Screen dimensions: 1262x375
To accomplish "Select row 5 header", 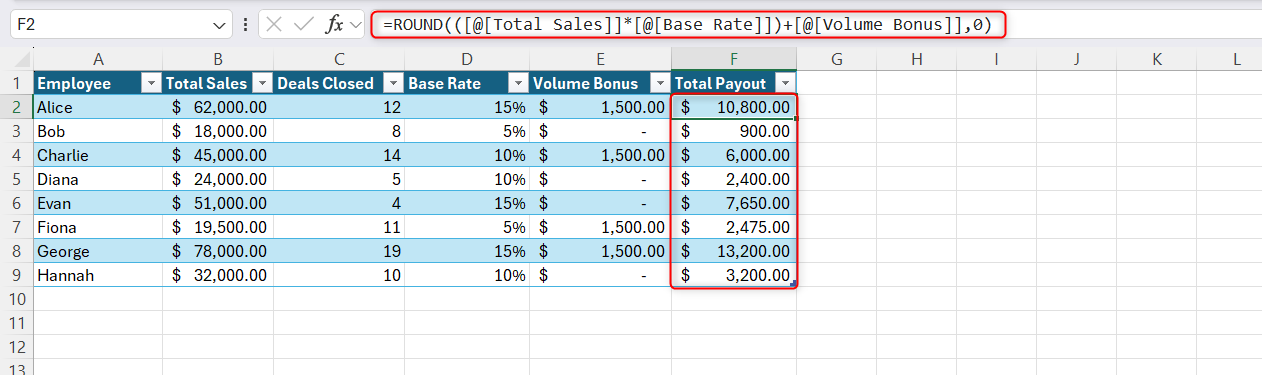I will [17, 179].
